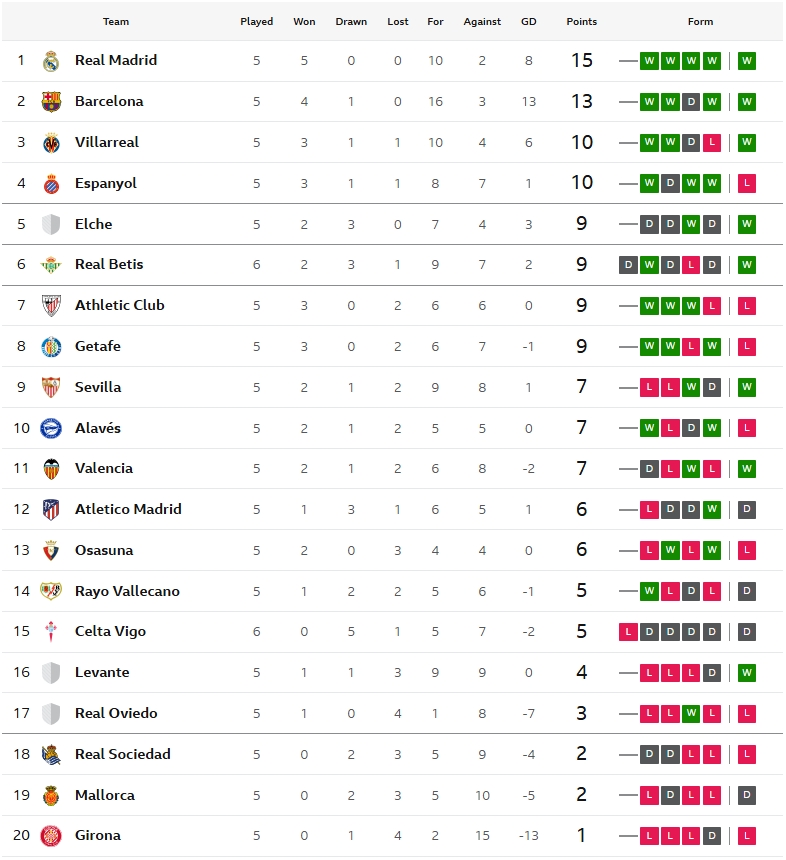
Task: Click the Sevilla club crest
Action: pos(51,387)
